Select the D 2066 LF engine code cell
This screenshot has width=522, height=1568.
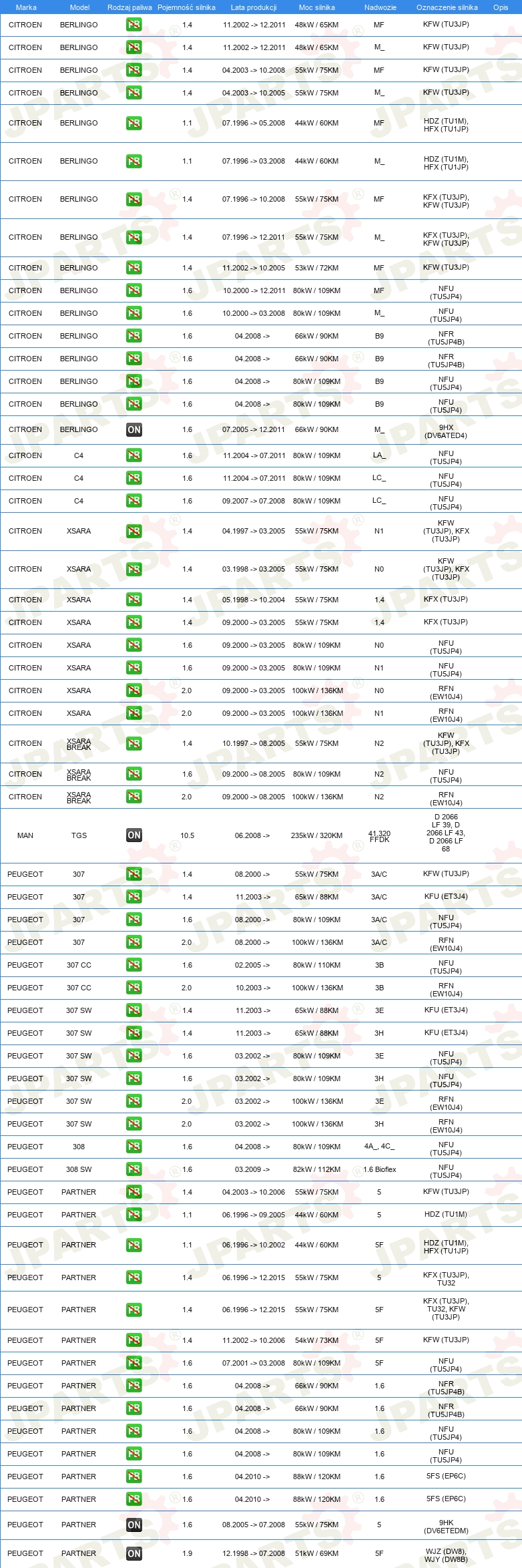click(x=446, y=833)
